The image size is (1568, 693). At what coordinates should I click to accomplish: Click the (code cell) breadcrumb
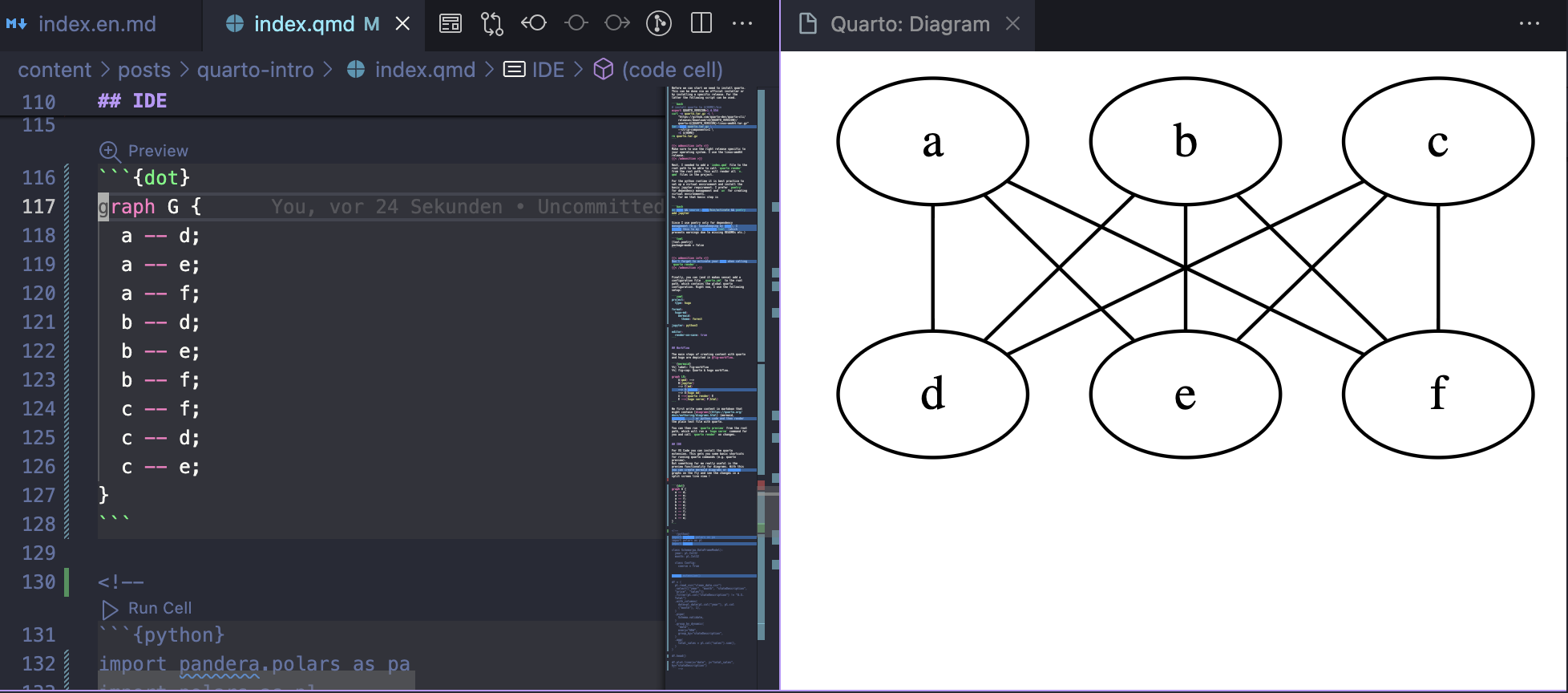click(672, 70)
